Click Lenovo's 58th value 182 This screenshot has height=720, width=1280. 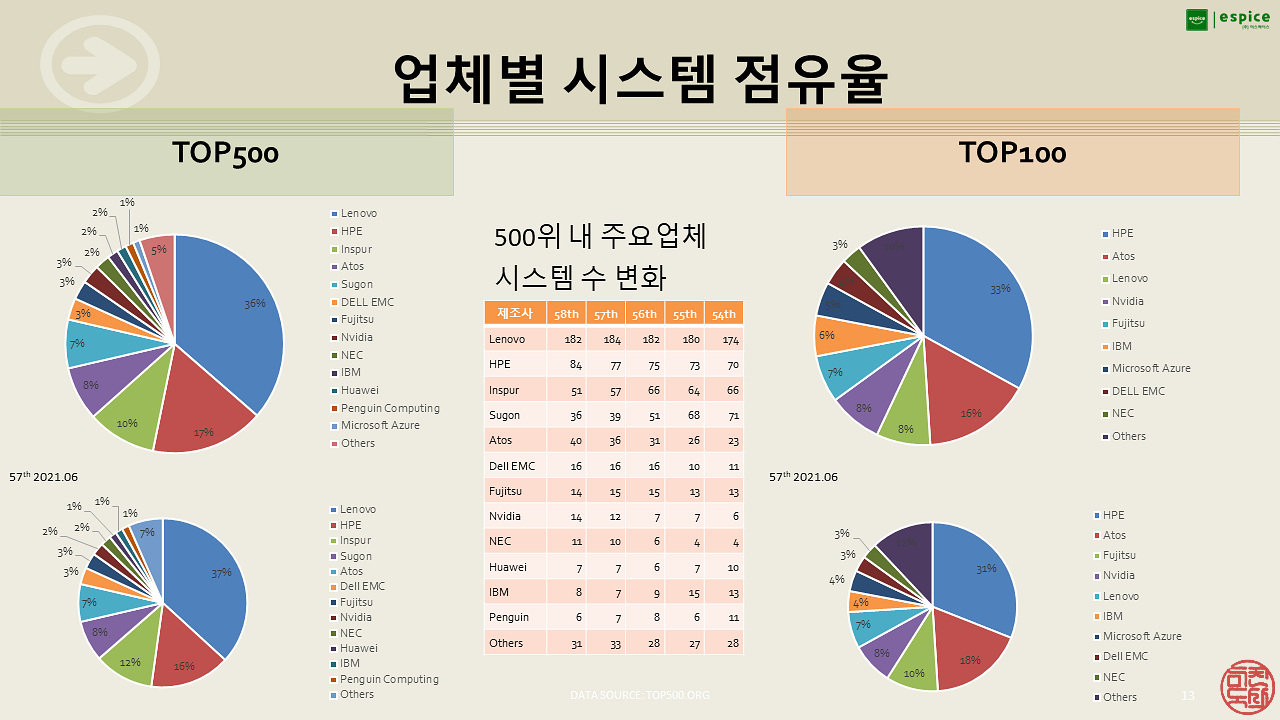point(573,339)
